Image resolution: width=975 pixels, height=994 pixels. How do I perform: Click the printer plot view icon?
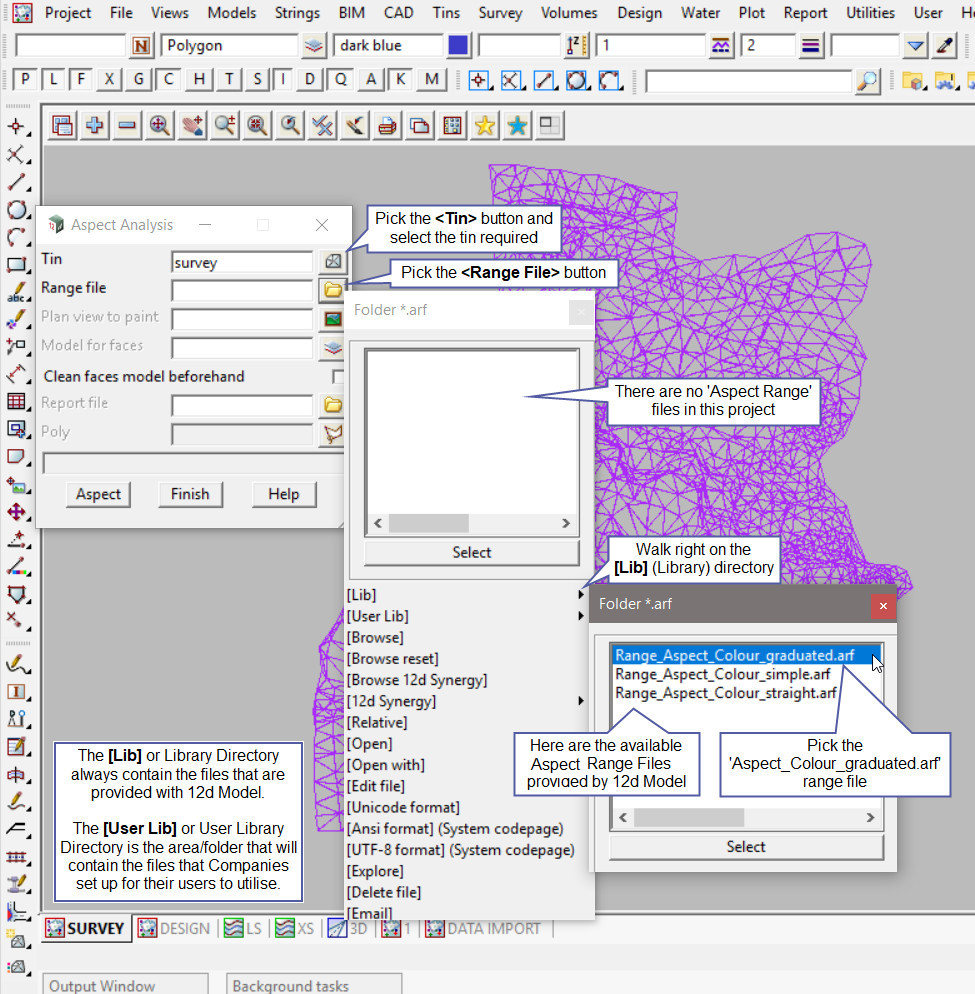387,126
